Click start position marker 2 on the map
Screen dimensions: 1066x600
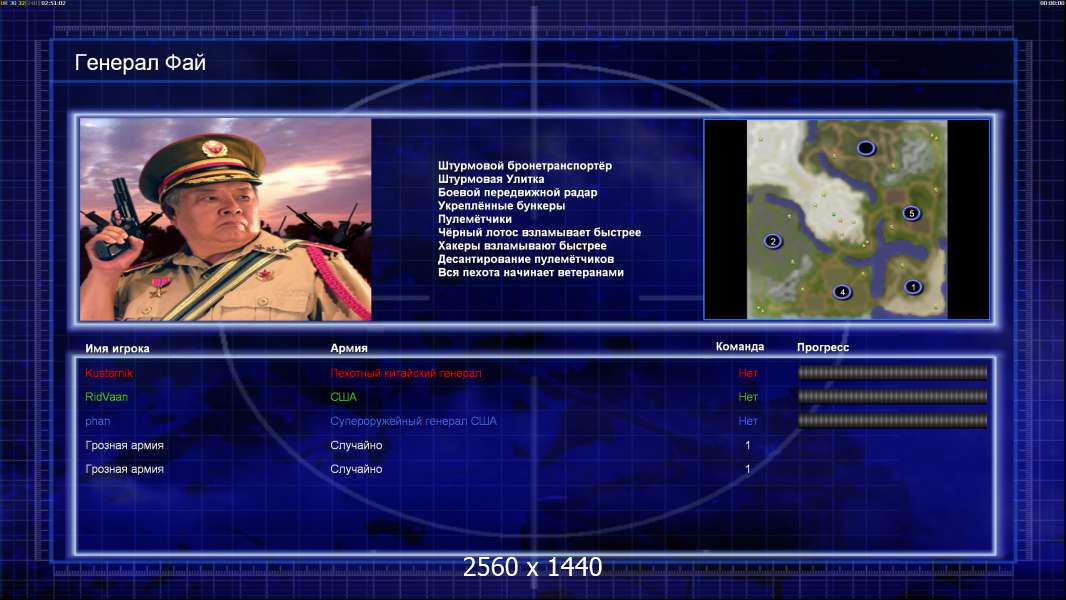coord(772,241)
